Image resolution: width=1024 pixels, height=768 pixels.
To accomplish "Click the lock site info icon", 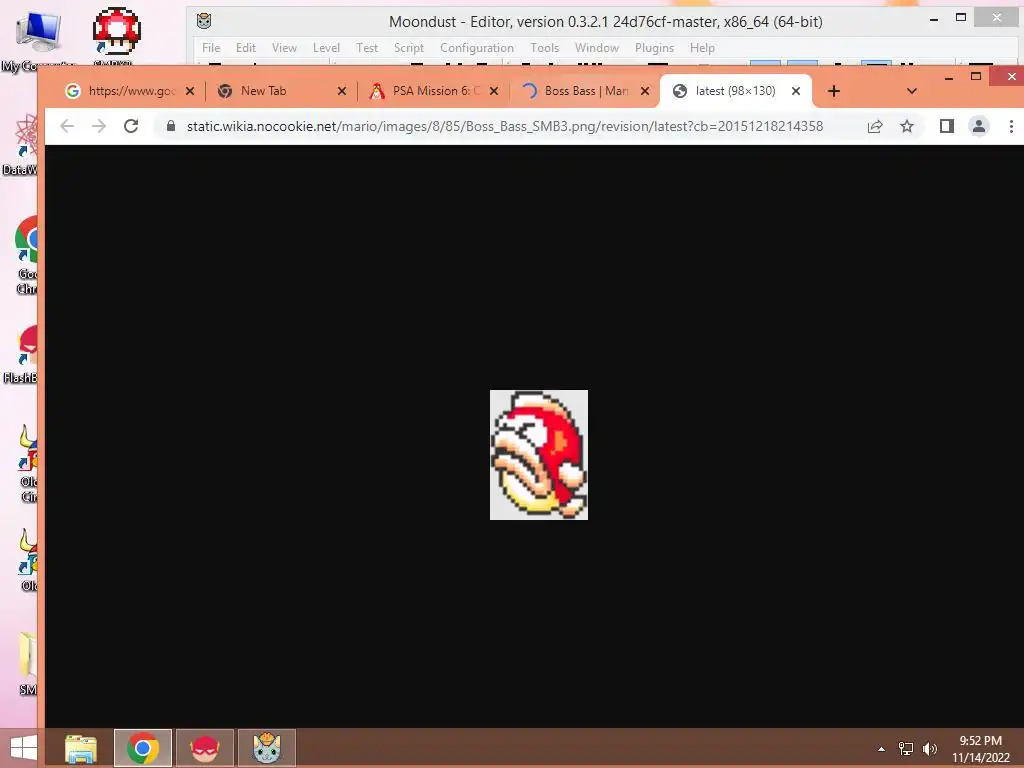I will [171, 126].
